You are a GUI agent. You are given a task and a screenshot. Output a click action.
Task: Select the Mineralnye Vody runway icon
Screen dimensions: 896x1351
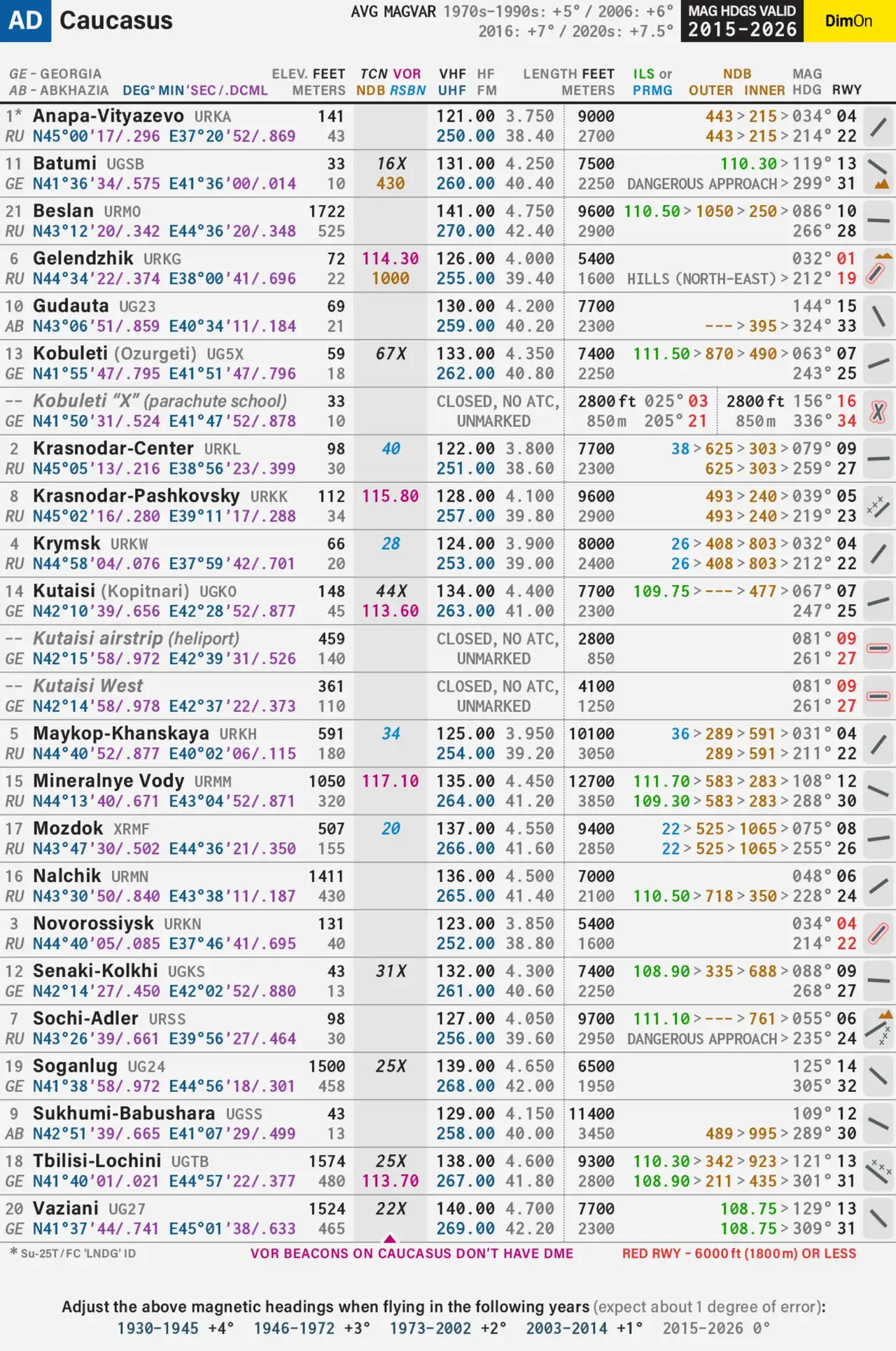878,791
